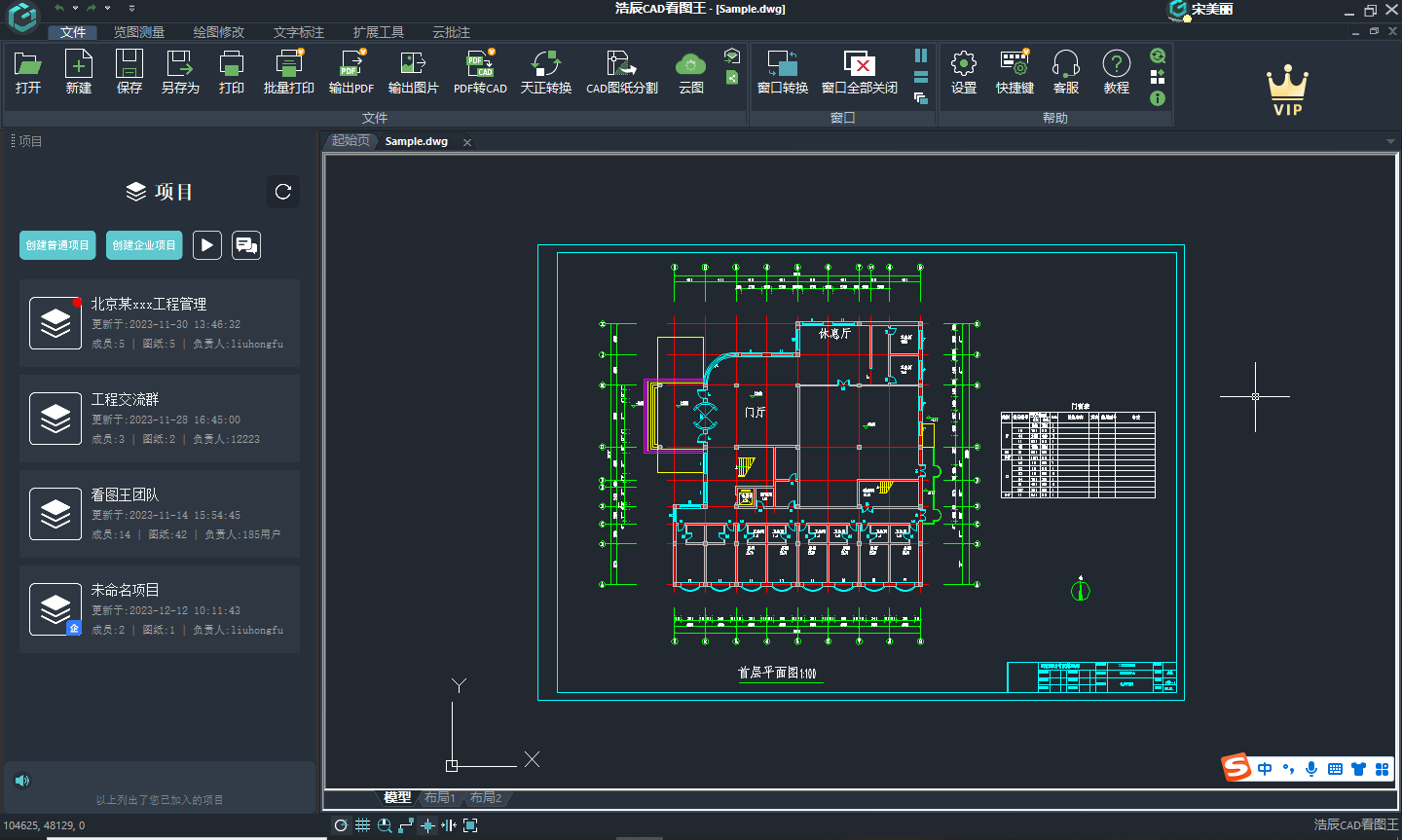This screenshot has height=840, width=1402.
Task: Open the CAD图纸分割 drawing split tool
Action: click(622, 72)
